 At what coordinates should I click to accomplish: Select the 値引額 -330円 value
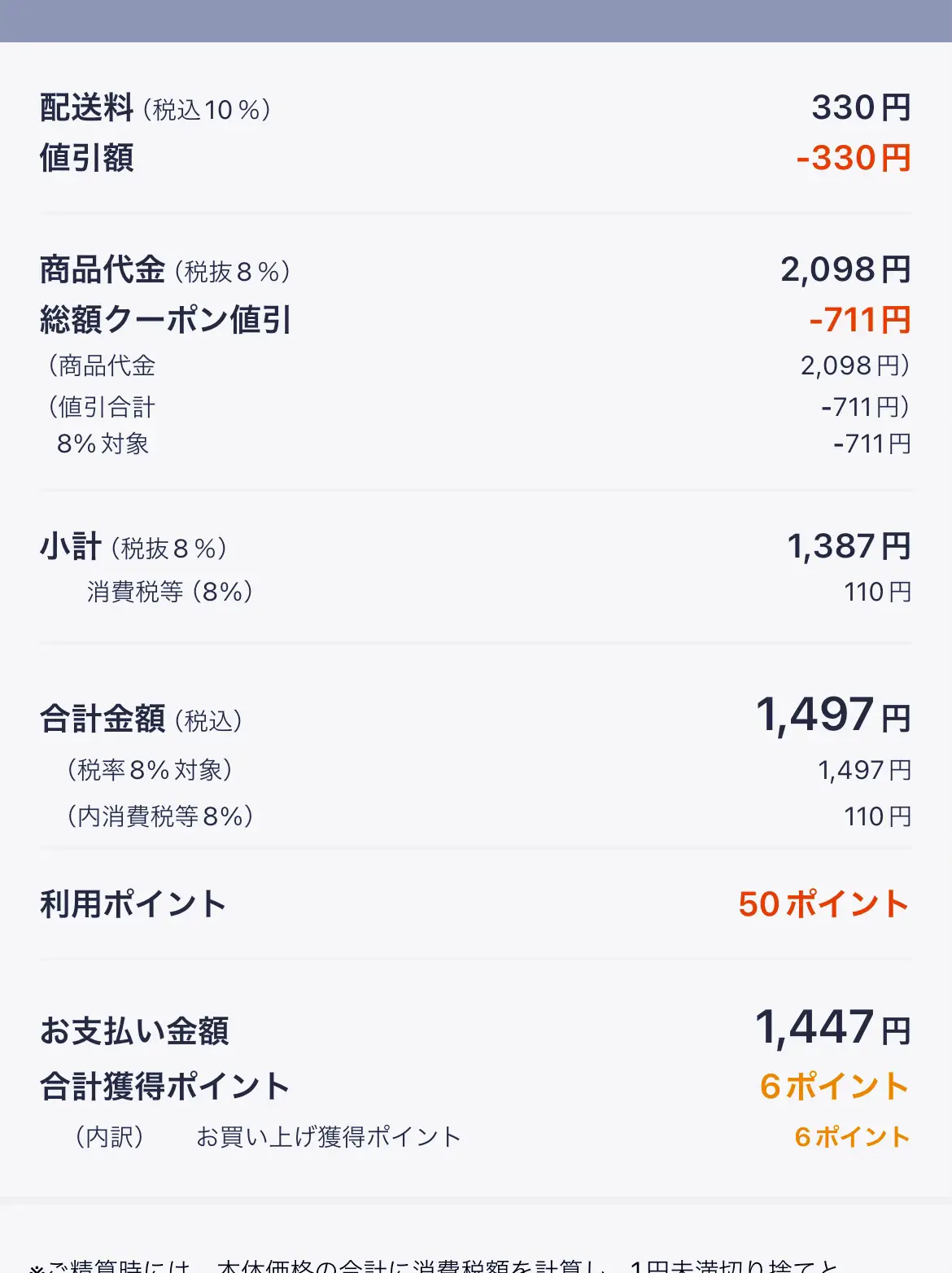click(x=854, y=158)
